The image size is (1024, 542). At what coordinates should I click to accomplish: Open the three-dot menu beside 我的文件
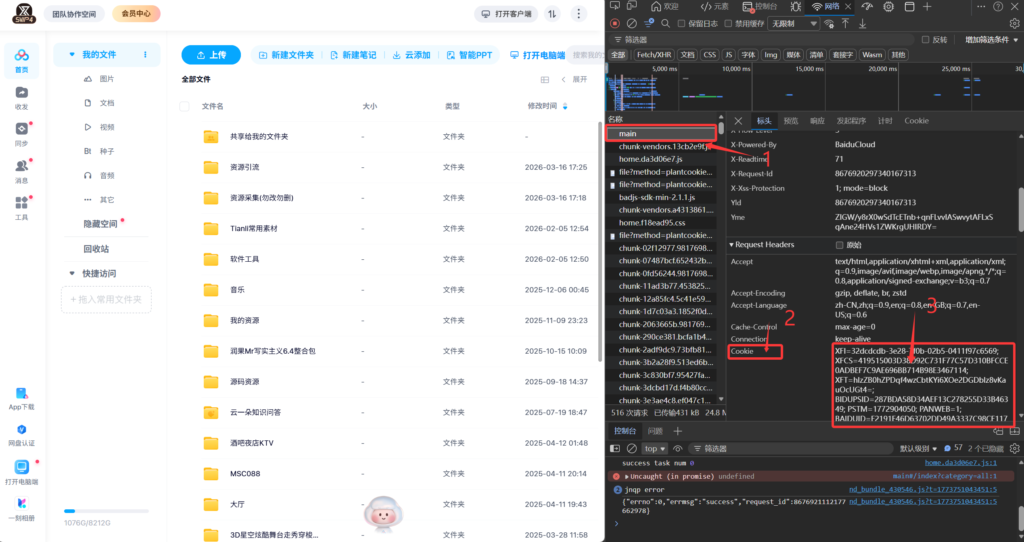point(145,55)
